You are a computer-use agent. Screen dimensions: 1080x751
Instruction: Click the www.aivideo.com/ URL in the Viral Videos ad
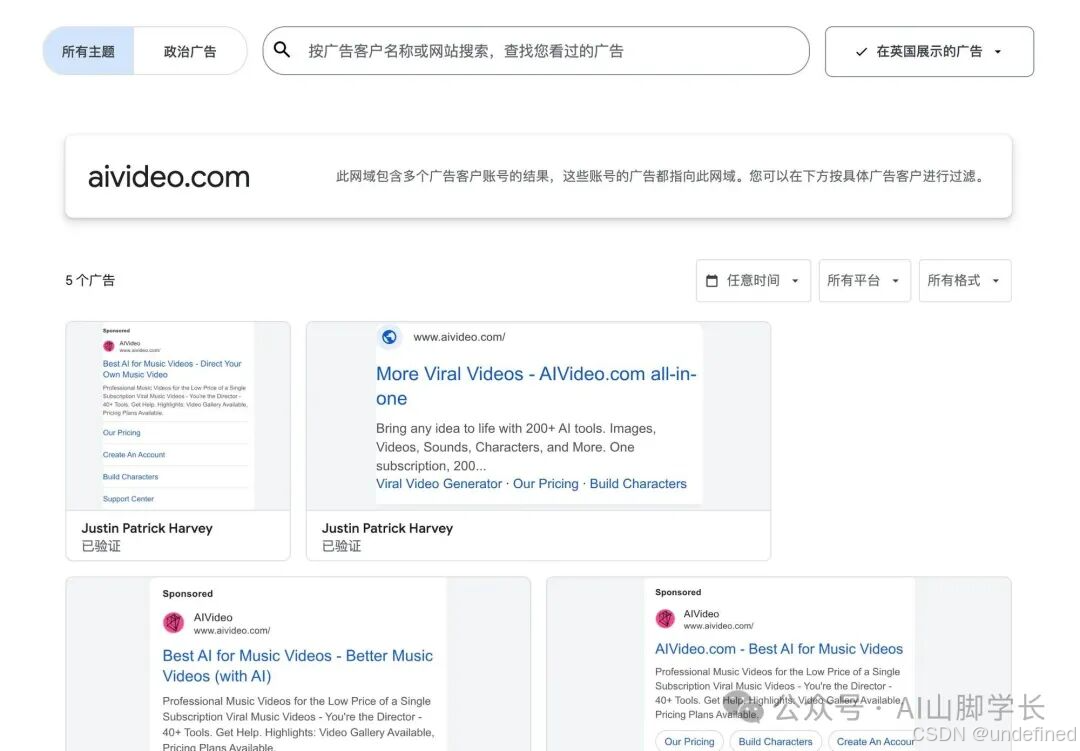click(459, 337)
